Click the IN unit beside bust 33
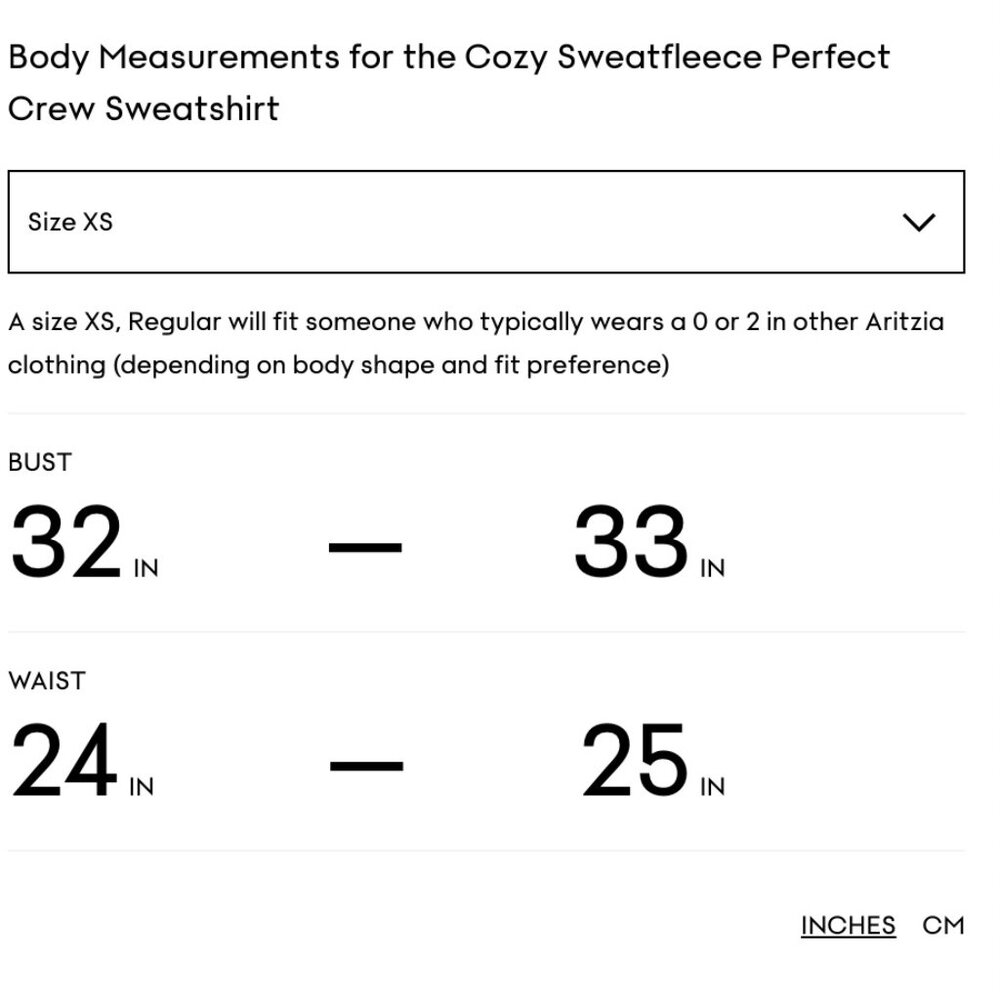This screenshot has height=1000, width=1000. tap(713, 569)
